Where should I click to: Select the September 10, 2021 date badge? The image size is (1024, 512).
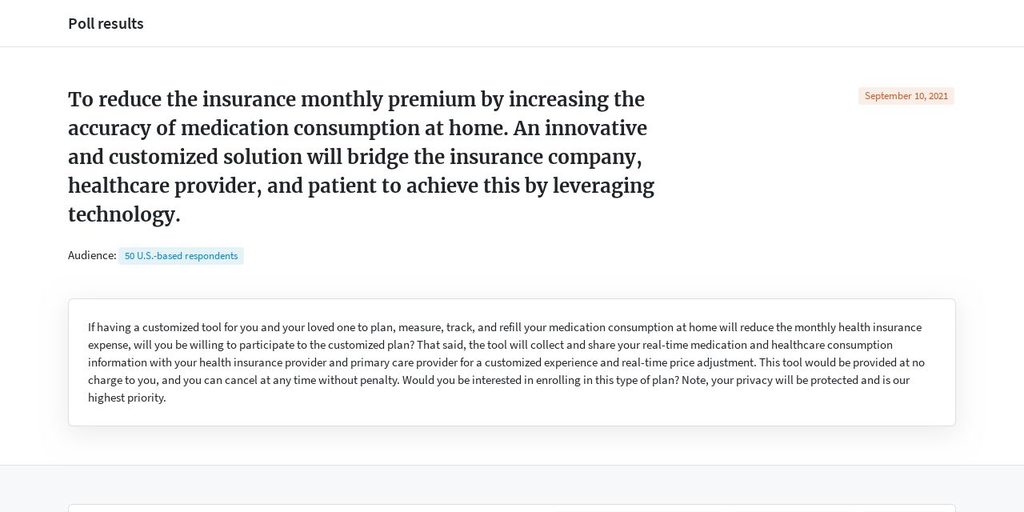tap(906, 96)
